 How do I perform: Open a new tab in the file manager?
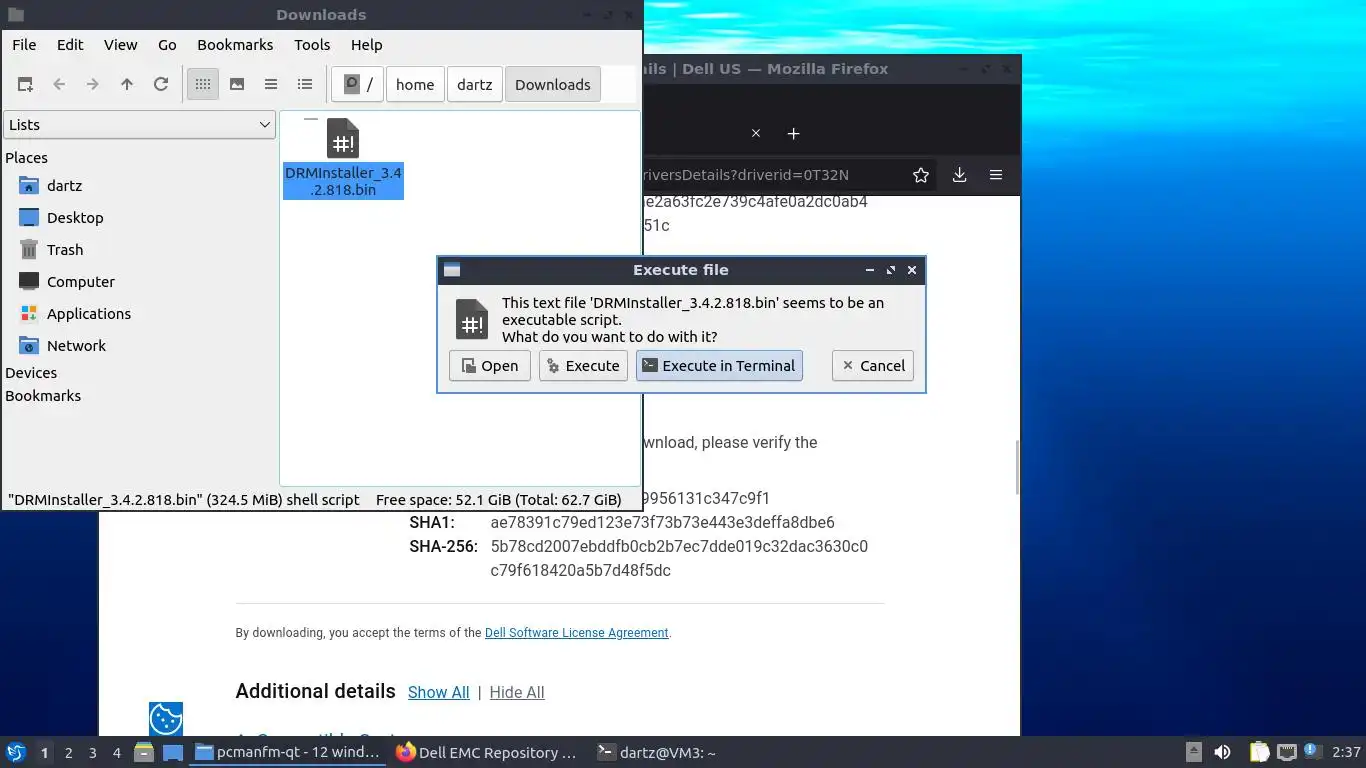pos(25,85)
